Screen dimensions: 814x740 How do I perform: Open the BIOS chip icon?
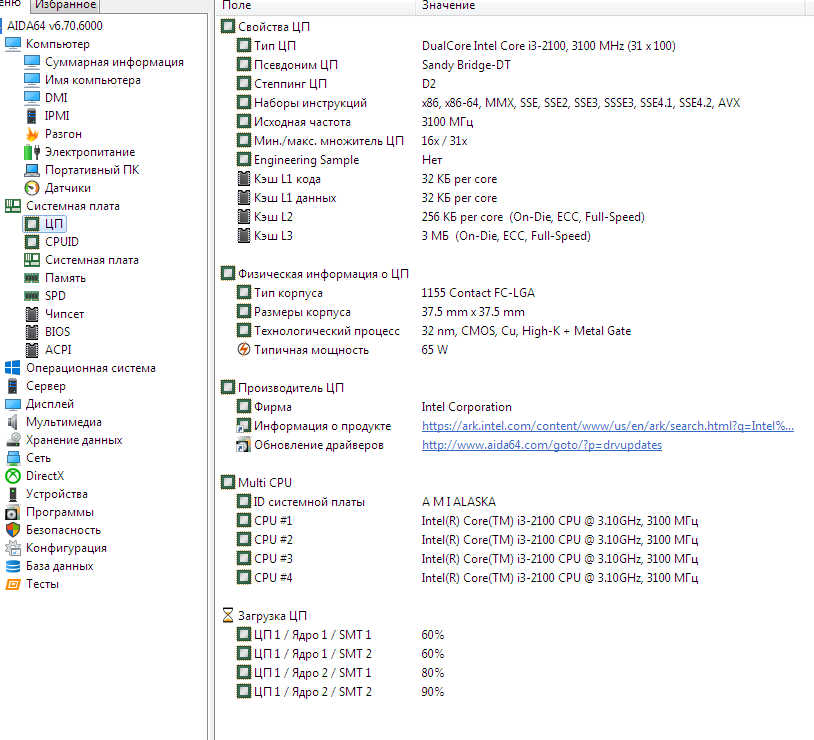point(32,332)
